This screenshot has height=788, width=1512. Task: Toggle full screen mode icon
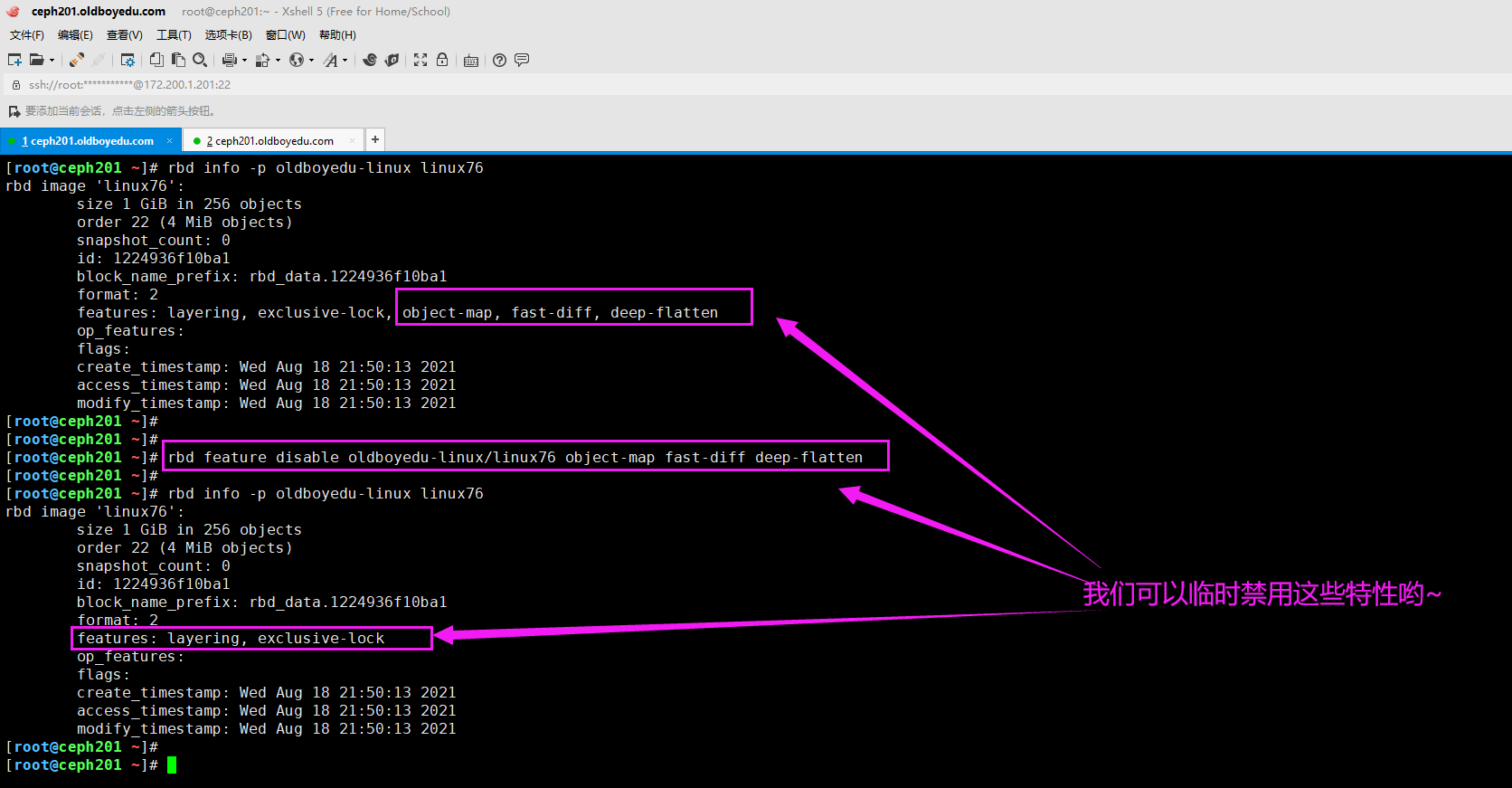click(421, 60)
